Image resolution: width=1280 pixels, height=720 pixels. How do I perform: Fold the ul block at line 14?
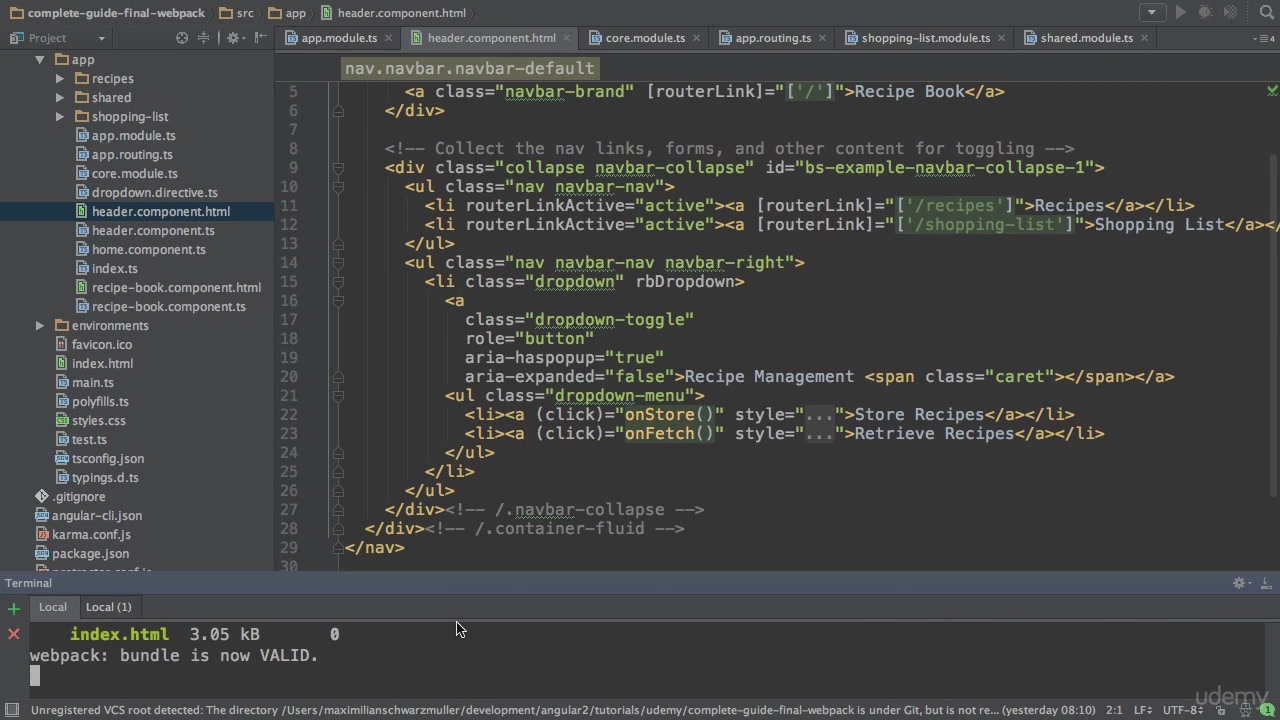(x=338, y=263)
